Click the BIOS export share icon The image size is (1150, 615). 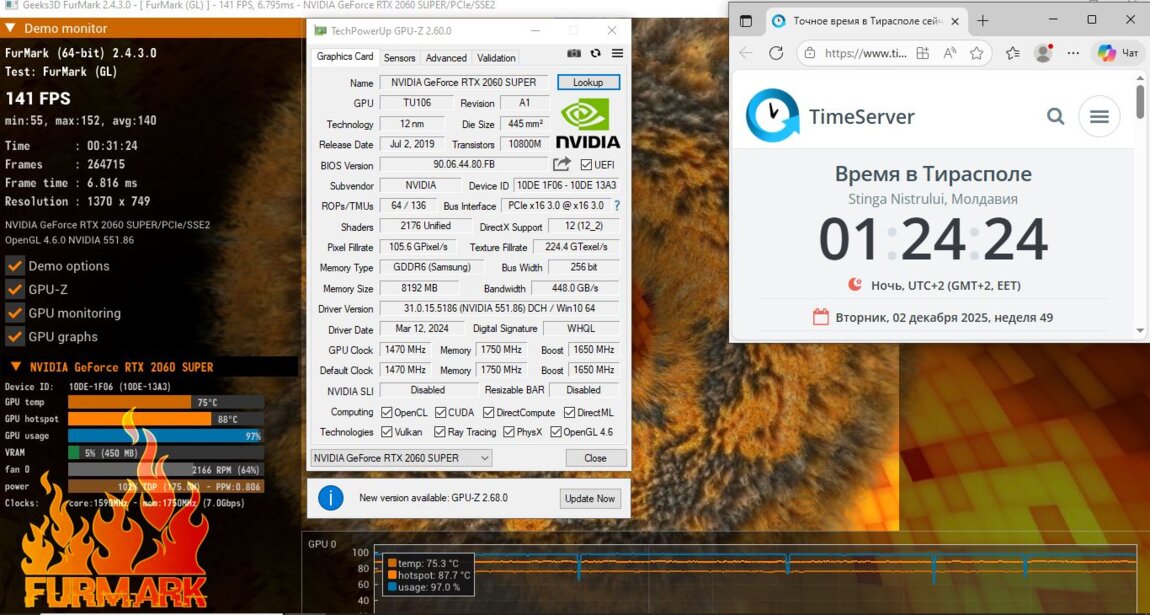[562, 165]
